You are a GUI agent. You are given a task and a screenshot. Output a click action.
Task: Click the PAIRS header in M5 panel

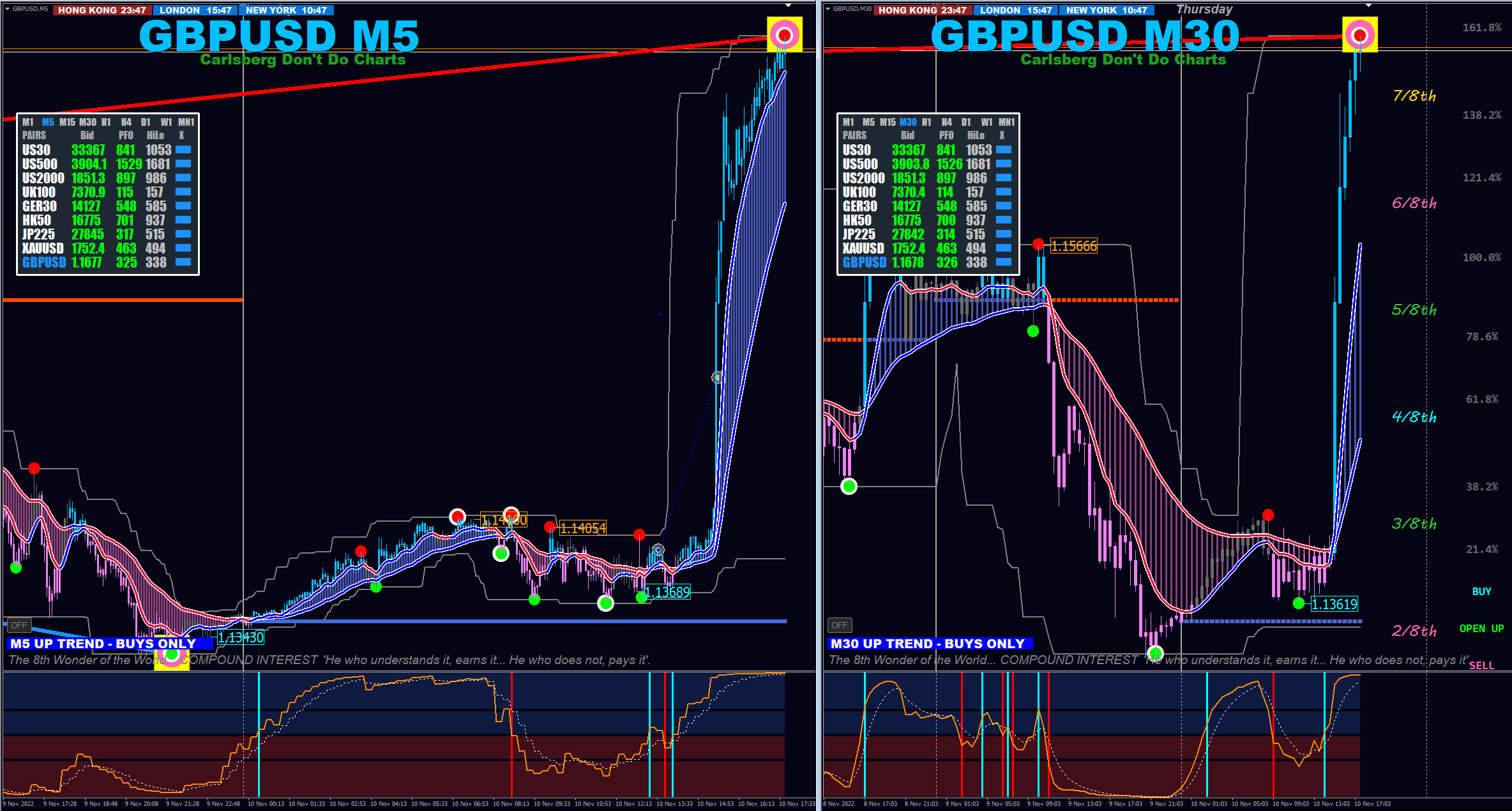34,135
